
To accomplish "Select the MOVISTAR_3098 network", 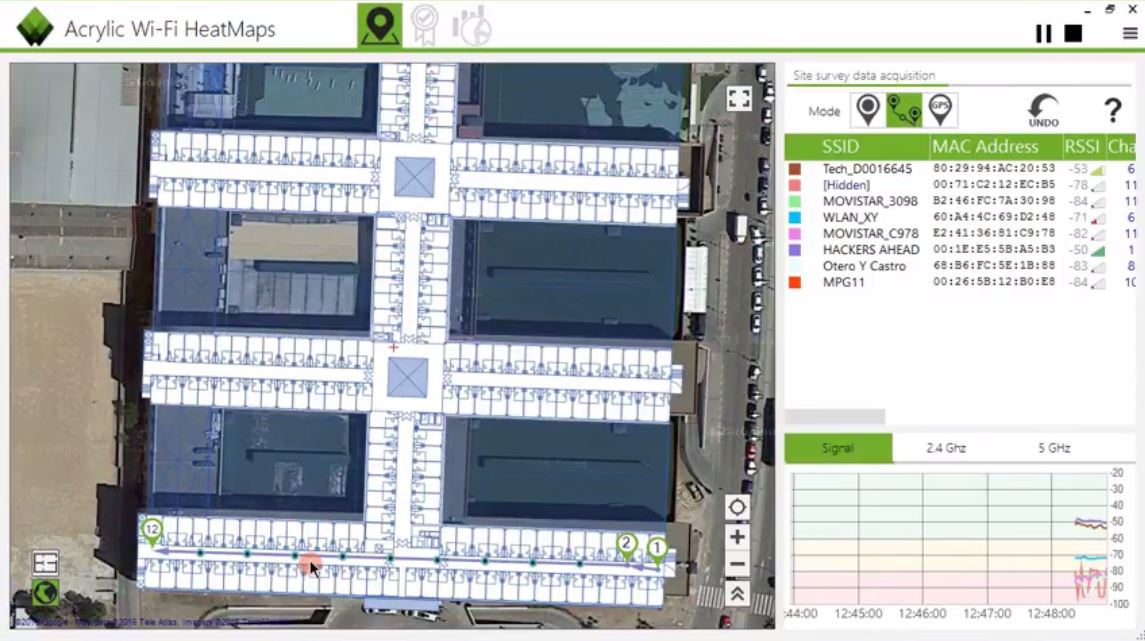I will (960, 201).
